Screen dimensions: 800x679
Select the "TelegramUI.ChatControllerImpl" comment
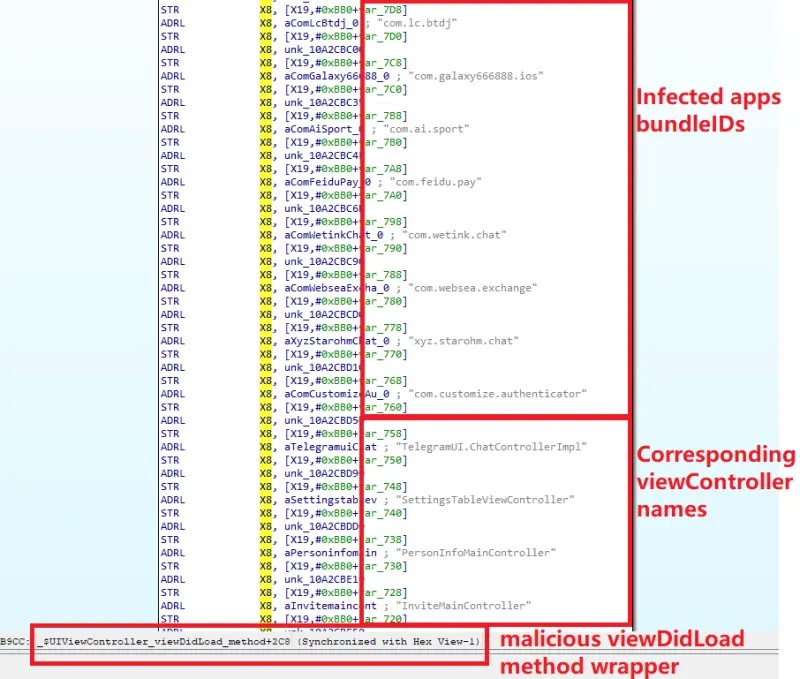[491, 447]
